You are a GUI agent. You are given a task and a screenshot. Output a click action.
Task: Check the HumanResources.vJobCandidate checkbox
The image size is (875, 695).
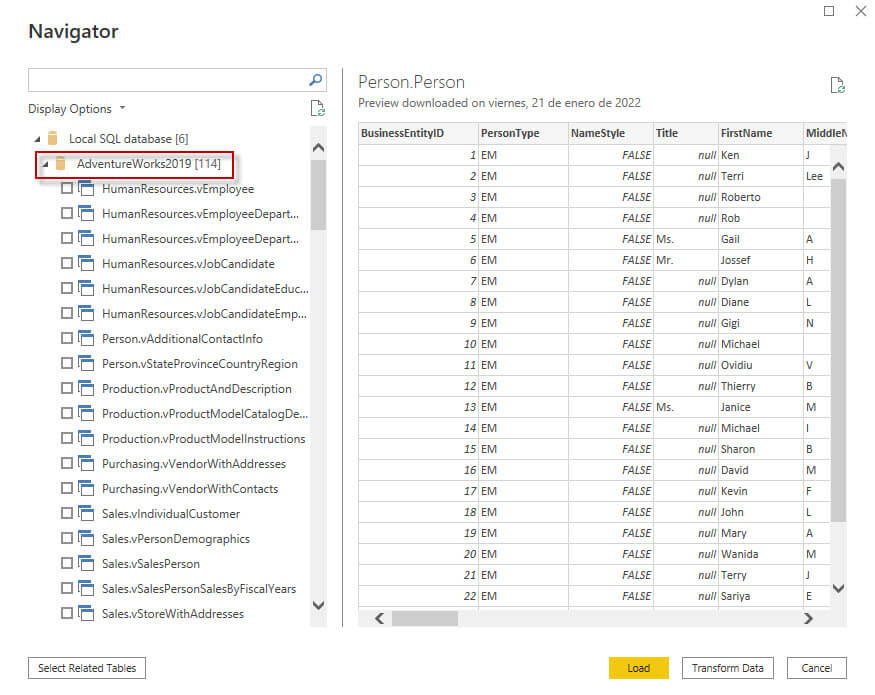point(67,264)
